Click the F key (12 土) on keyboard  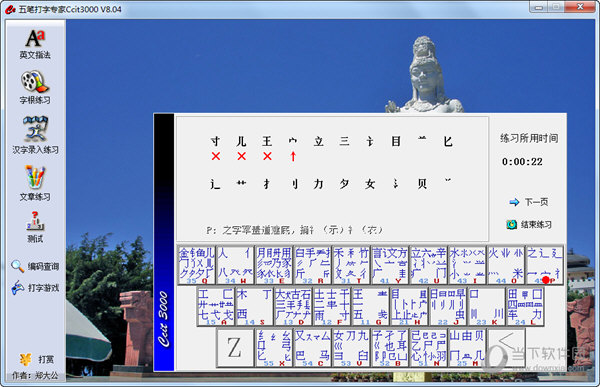(331, 307)
